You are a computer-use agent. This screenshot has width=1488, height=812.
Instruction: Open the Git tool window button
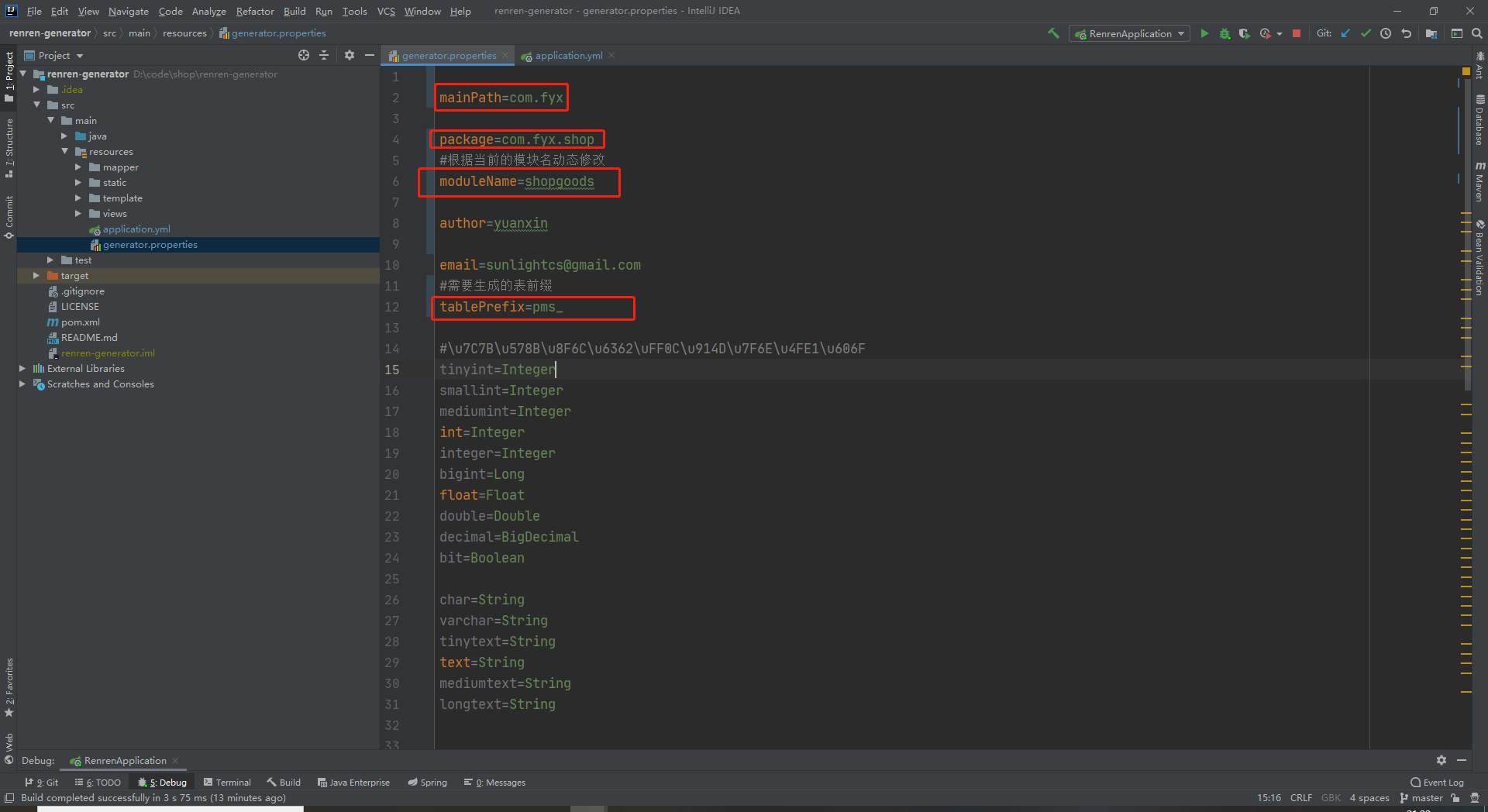(41, 783)
